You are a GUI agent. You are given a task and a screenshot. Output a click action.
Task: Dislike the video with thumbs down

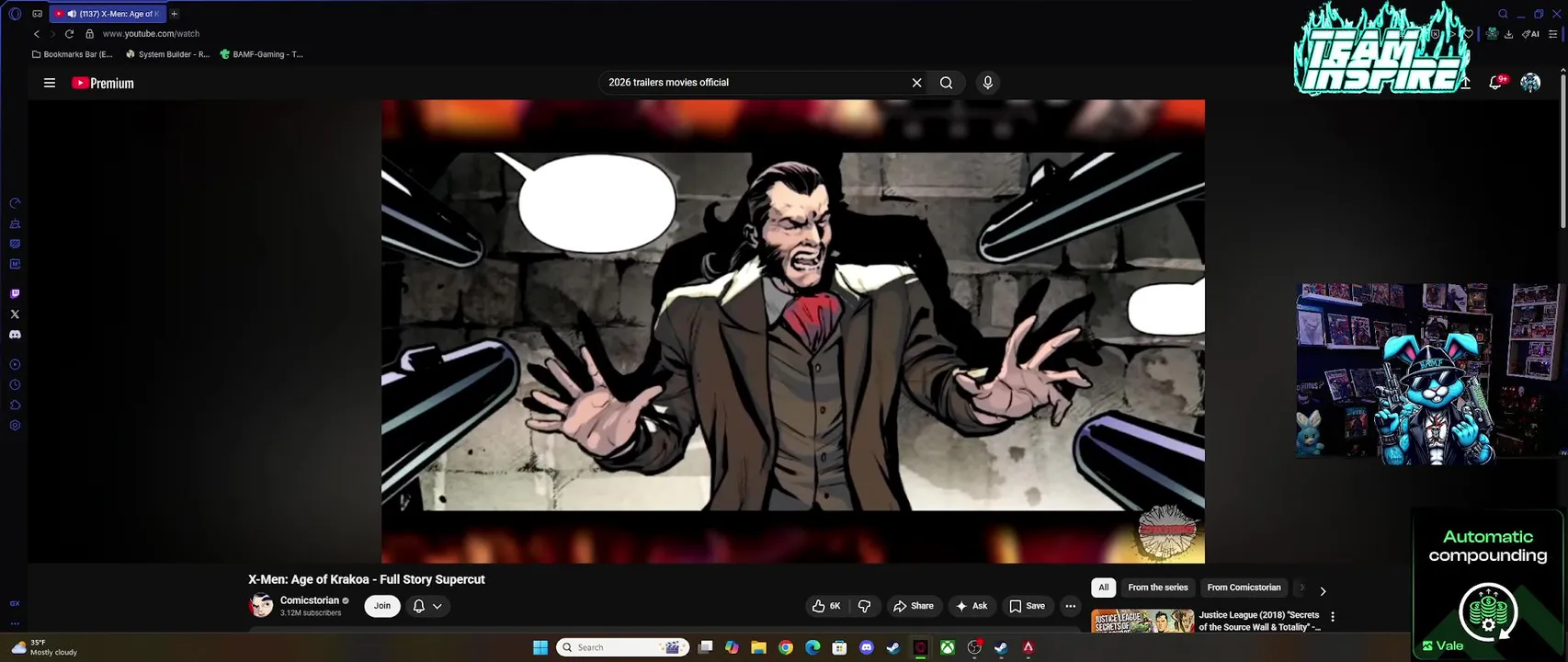click(x=864, y=606)
